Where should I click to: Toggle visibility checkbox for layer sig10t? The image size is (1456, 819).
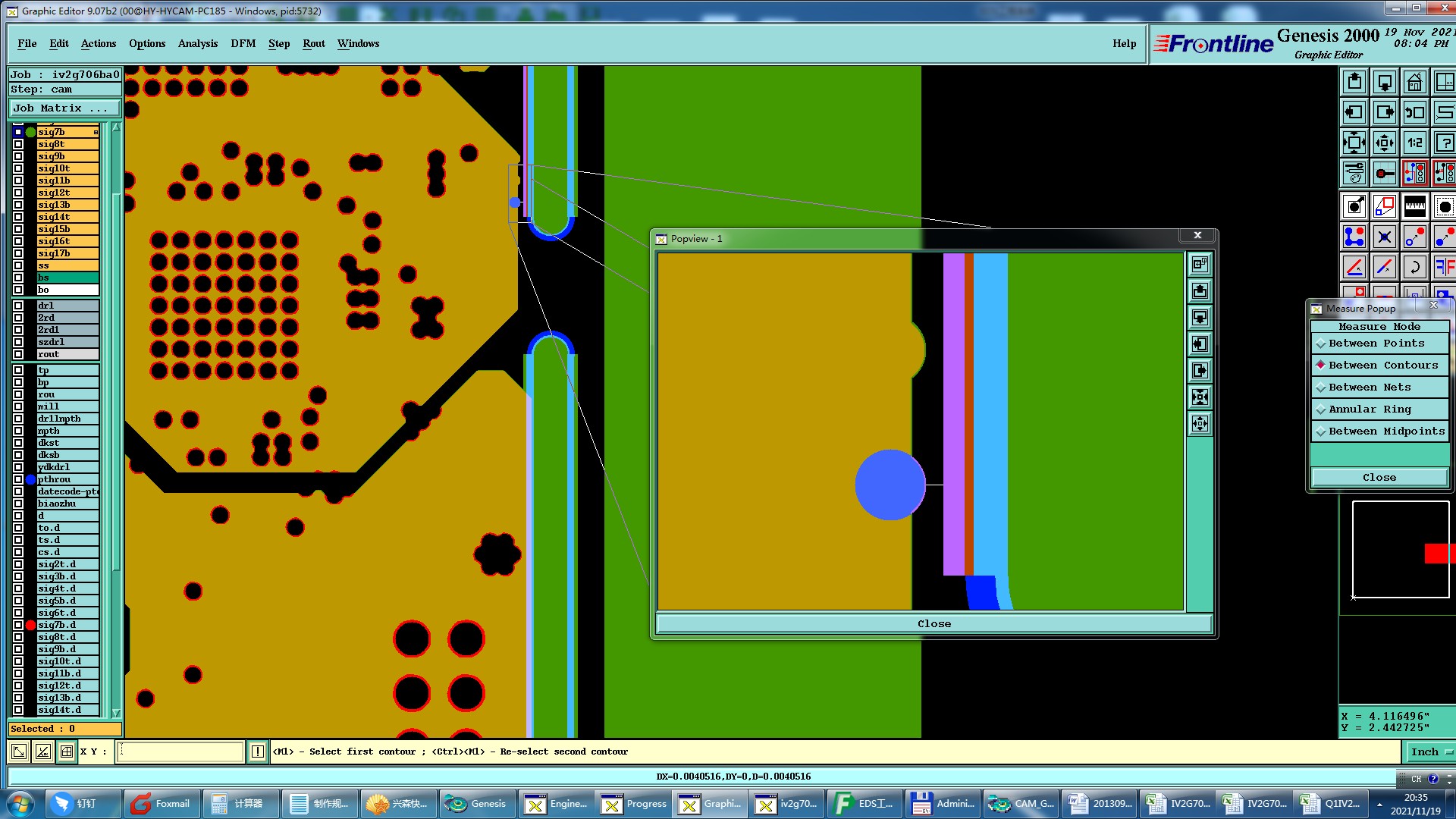tap(18, 168)
